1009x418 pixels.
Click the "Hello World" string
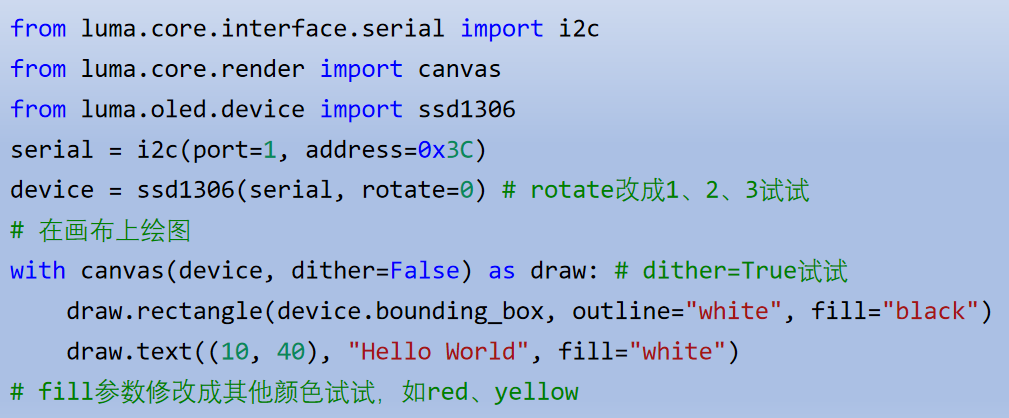[438, 352]
